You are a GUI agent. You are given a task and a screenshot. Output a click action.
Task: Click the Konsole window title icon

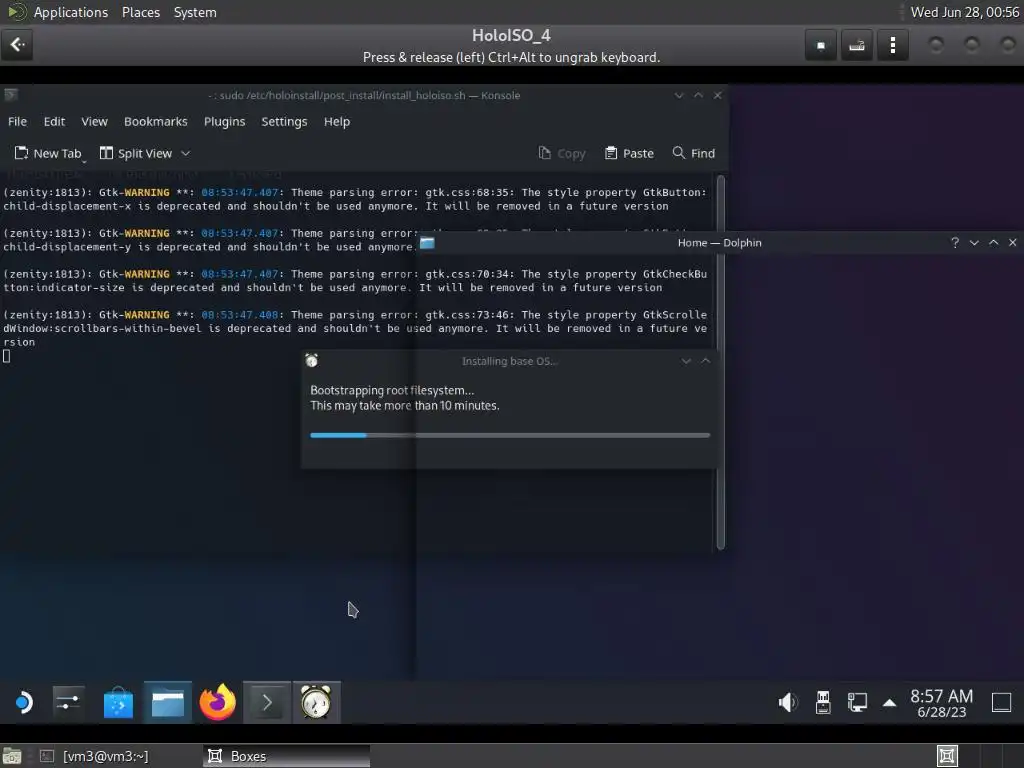(10, 95)
